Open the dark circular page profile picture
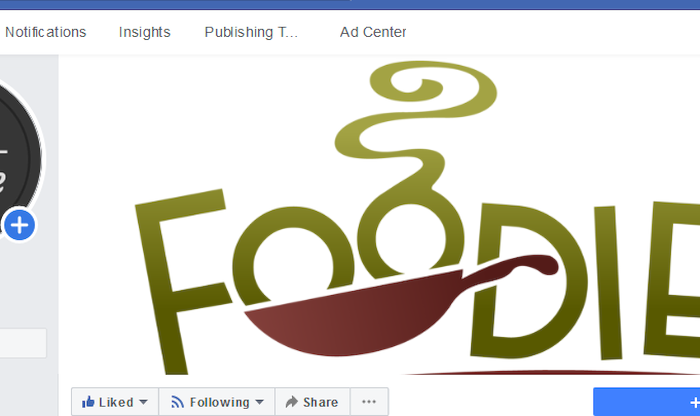This screenshot has height=416, width=700. coord(20,158)
